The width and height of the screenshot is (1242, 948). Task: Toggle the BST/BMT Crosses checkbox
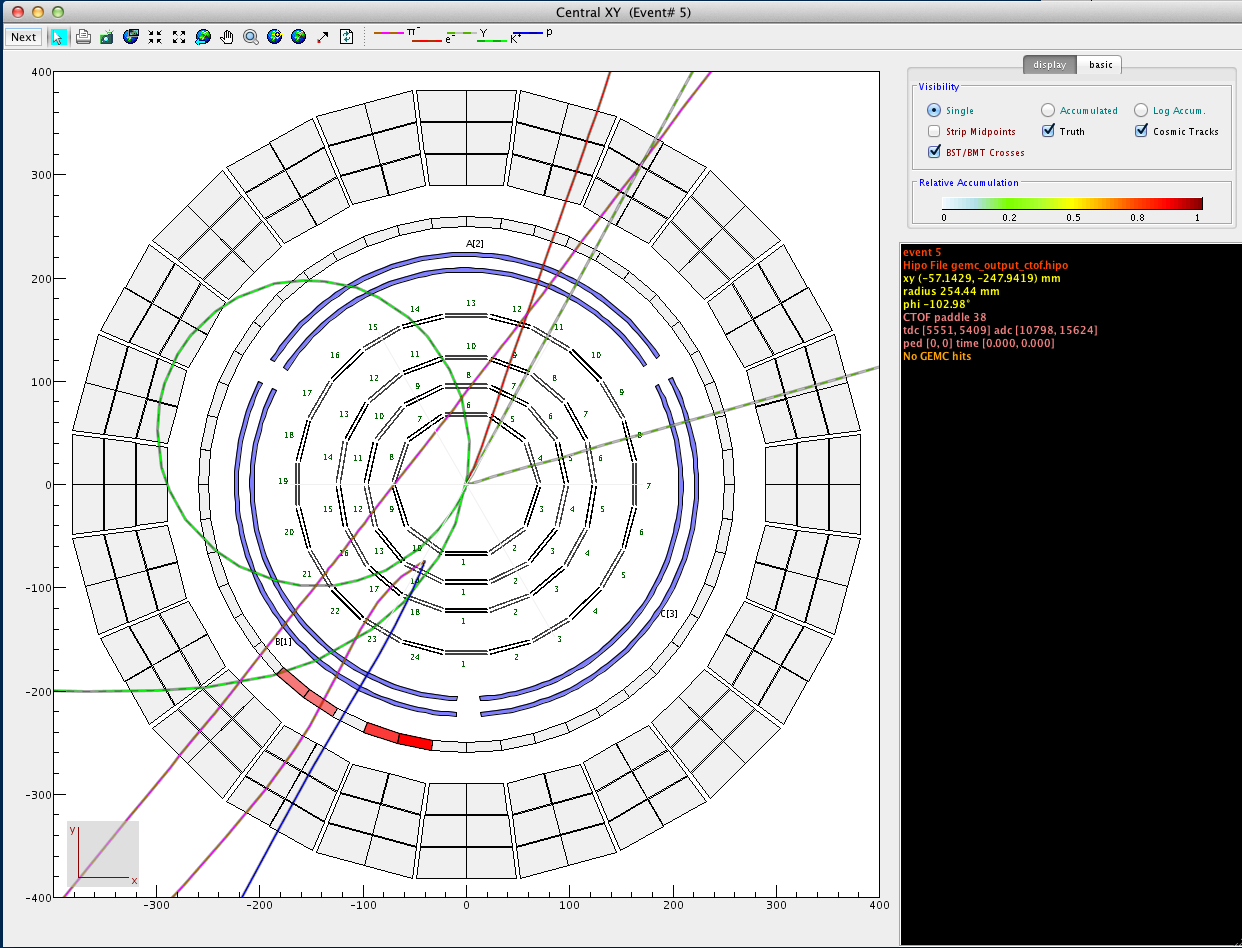[934, 152]
